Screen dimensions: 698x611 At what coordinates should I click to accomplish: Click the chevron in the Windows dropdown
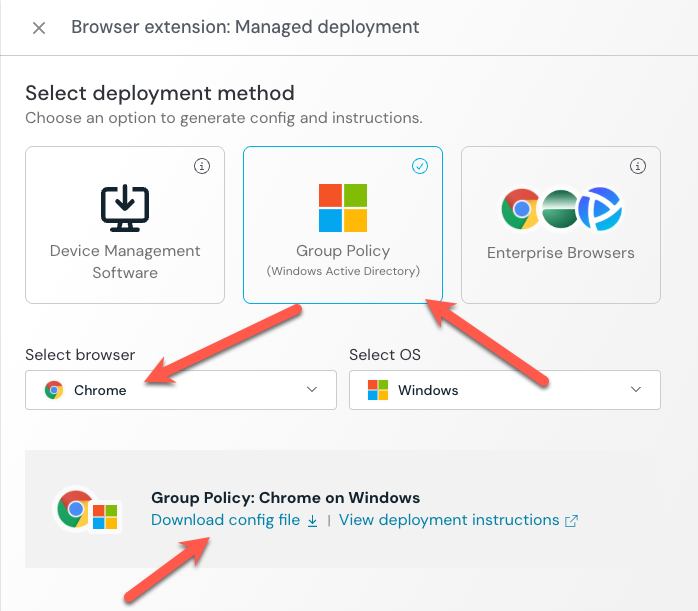(x=636, y=389)
